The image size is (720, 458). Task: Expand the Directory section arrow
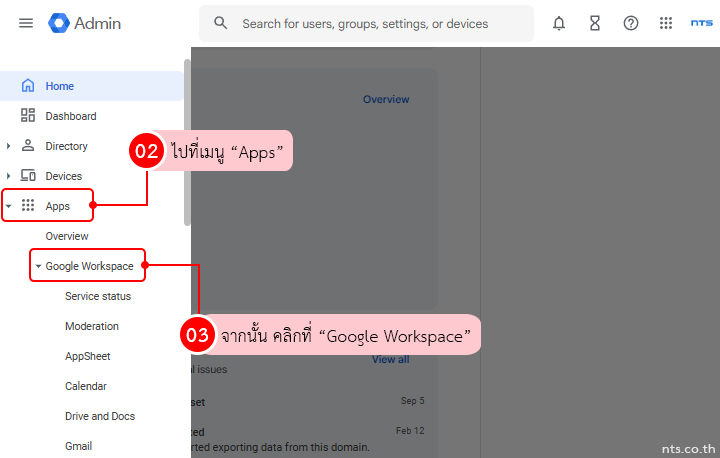(9, 146)
